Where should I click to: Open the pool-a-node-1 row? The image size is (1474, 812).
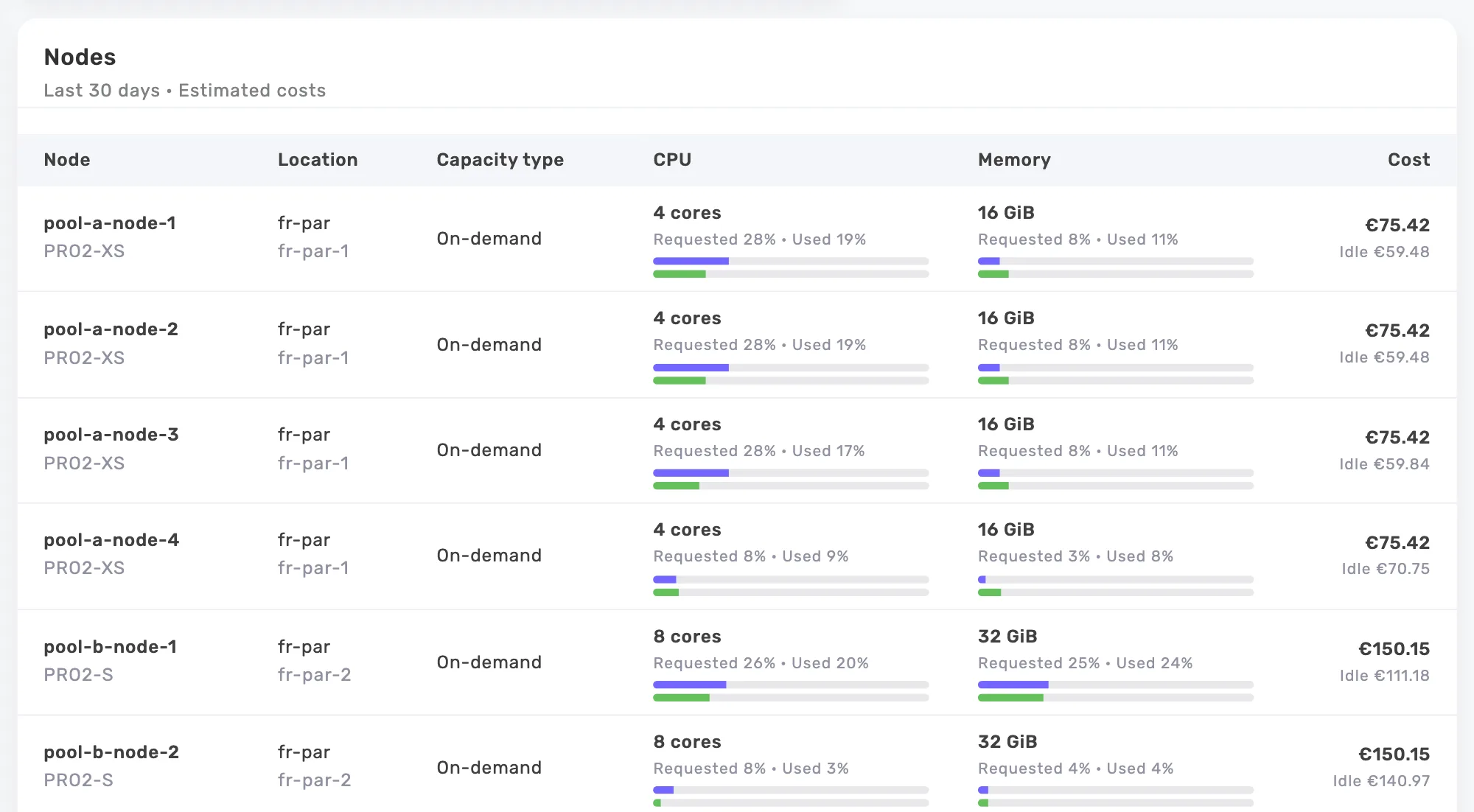[x=737, y=239]
